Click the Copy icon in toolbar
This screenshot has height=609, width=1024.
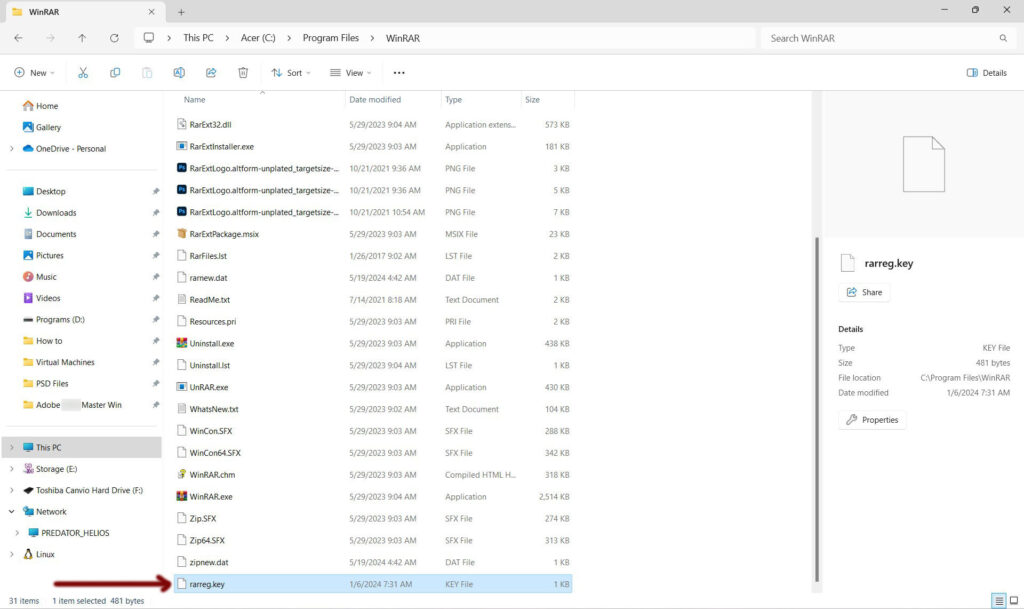115,73
